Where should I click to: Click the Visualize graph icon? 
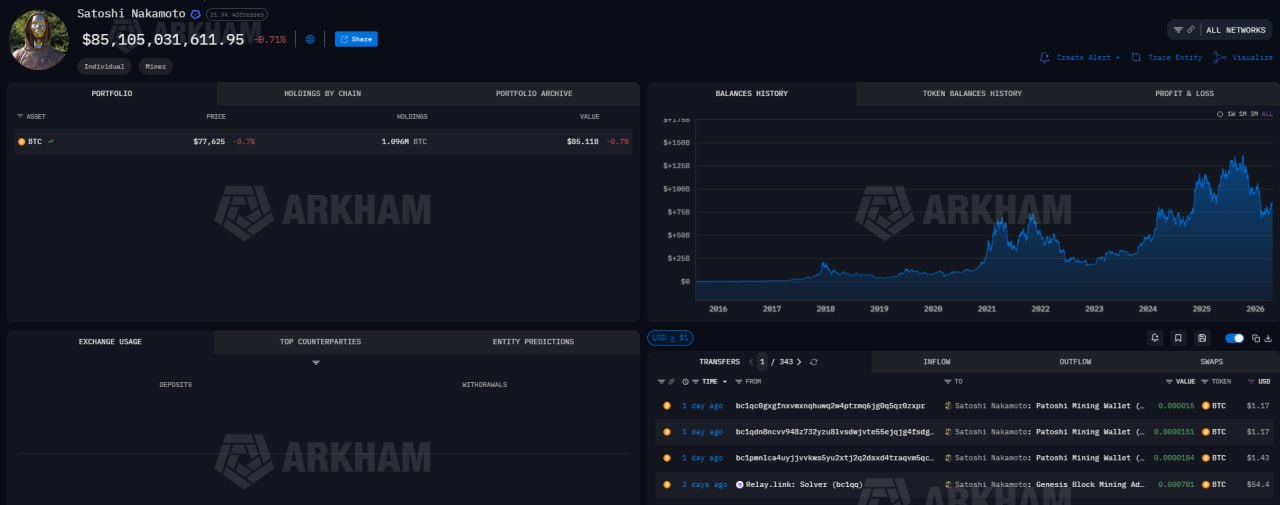click(1220, 57)
